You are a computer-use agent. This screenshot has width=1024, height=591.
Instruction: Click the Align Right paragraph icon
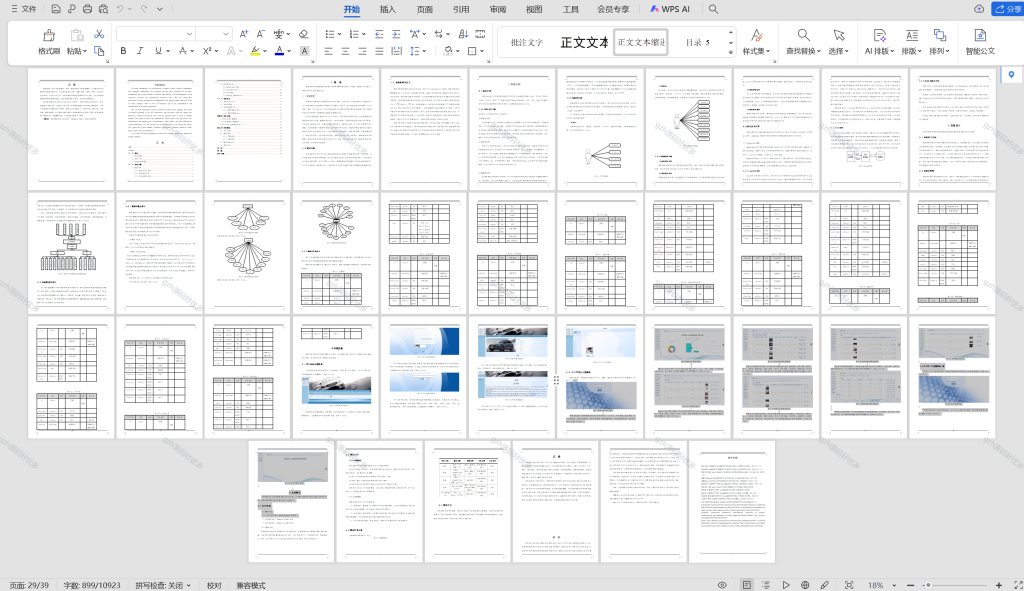click(x=362, y=51)
